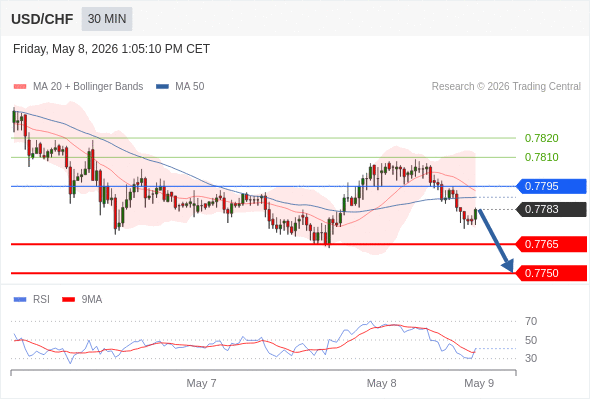Click the RSI 70 level label

click(x=531, y=321)
